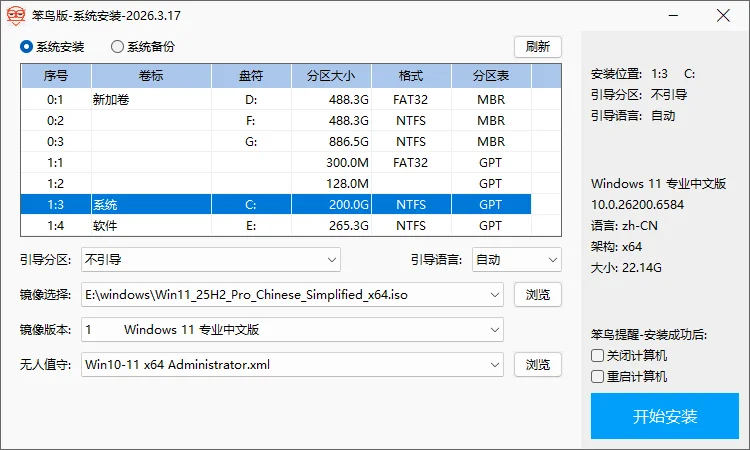The height and width of the screenshot is (450, 750).
Task: Click 浏览 next to 镜像选择
Action: (x=538, y=295)
